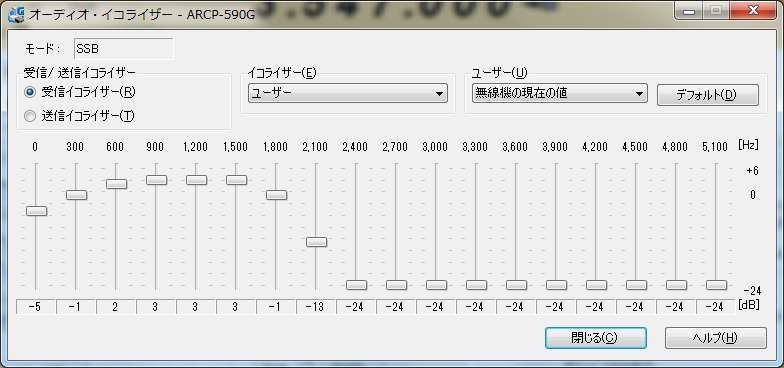Click the 300 Hz slider thumb

[x=76, y=195]
